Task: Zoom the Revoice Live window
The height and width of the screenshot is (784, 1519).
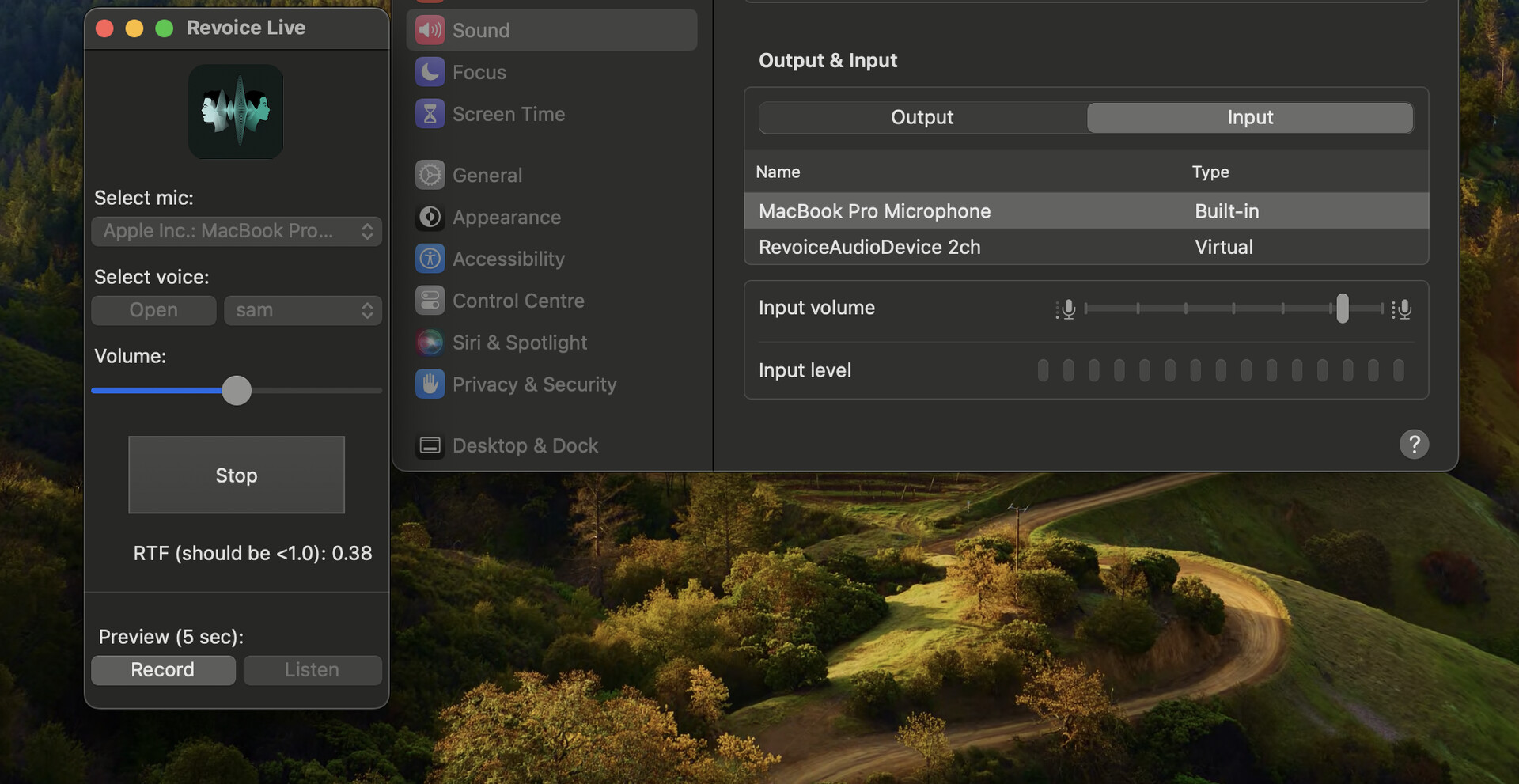Action: (165, 28)
